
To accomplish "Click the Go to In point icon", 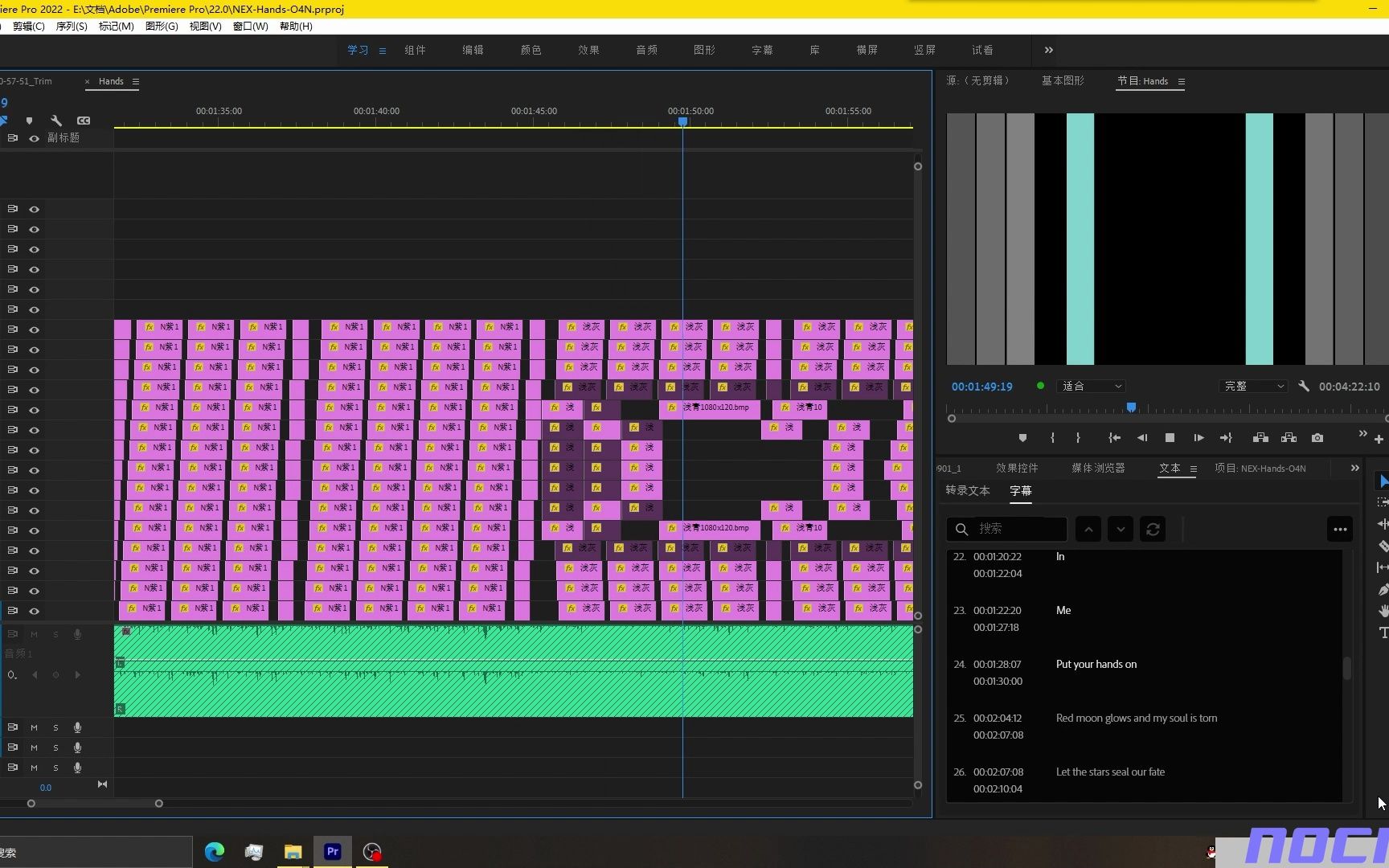I will pyautogui.click(x=1114, y=438).
